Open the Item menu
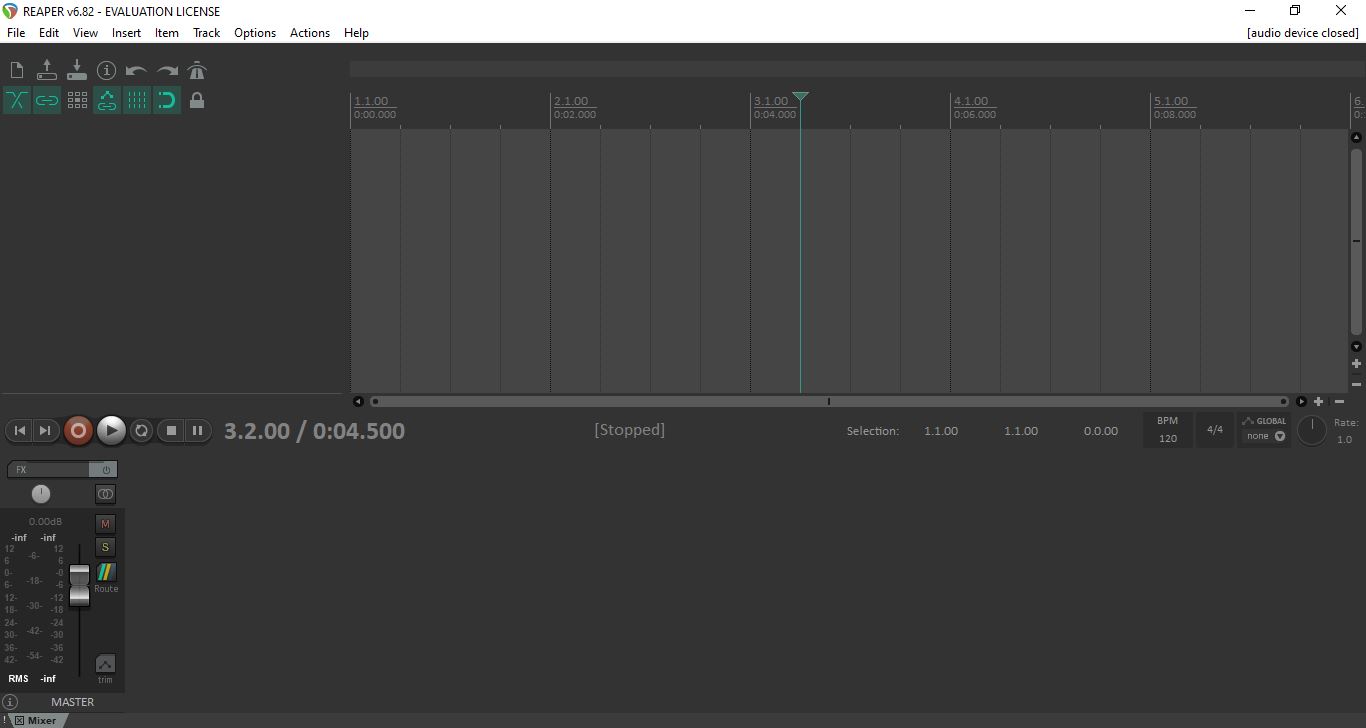1366x728 pixels. [x=166, y=32]
